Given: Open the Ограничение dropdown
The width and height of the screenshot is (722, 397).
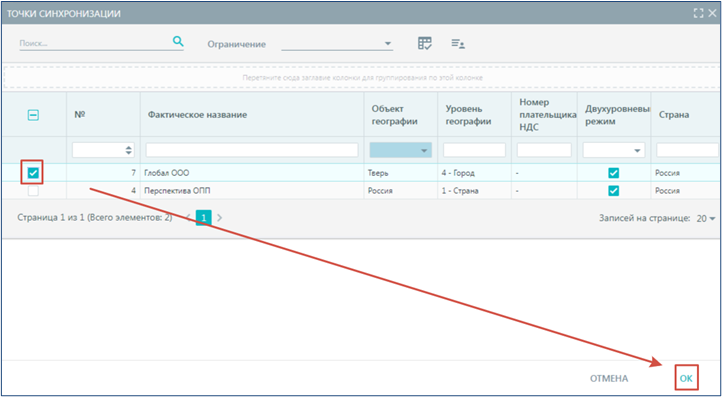Looking at the screenshot, I should (337, 44).
